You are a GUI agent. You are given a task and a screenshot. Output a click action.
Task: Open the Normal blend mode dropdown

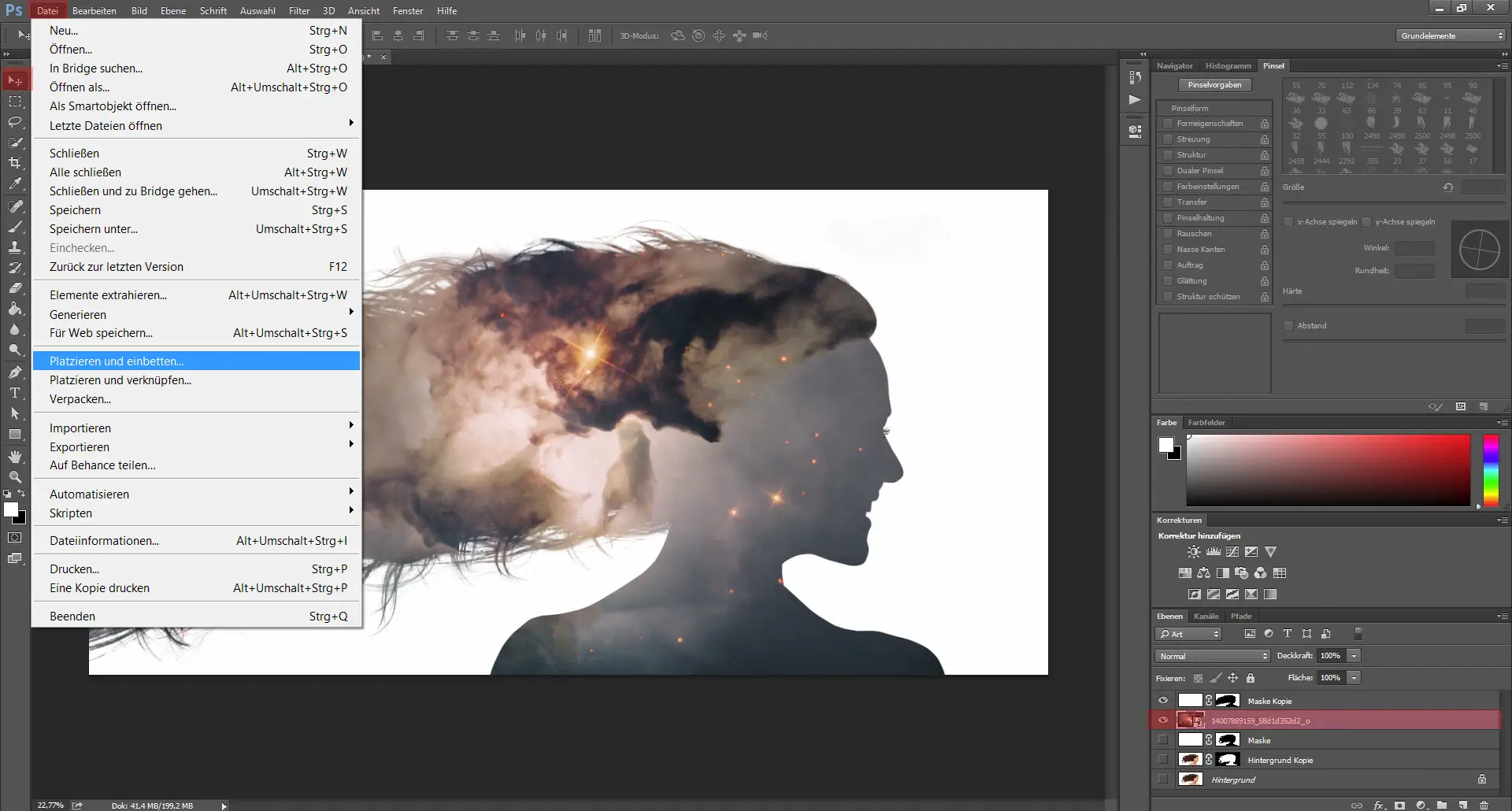point(1211,656)
